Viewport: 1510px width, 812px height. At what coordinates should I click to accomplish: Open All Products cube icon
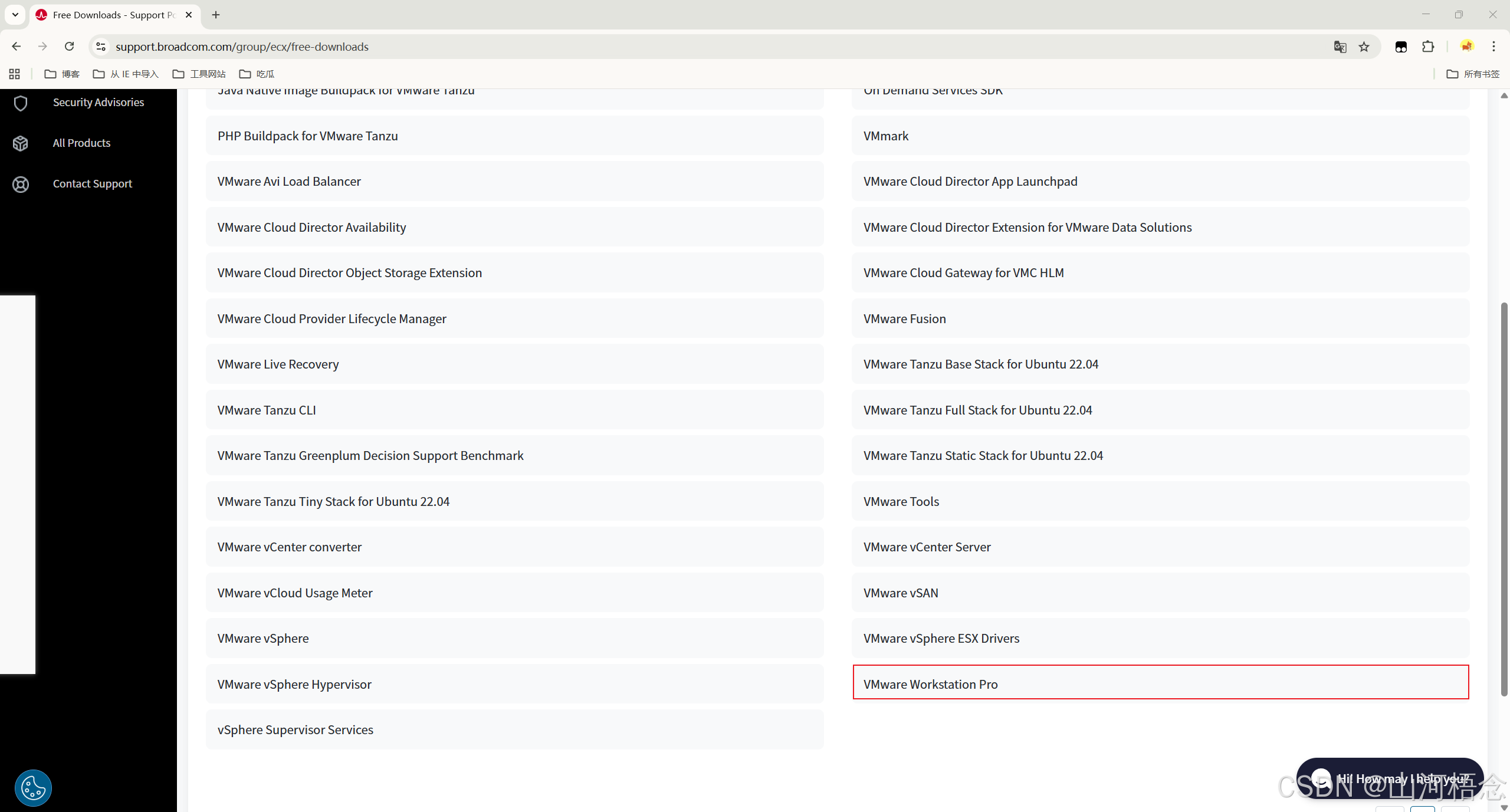[x=21, y=143]
